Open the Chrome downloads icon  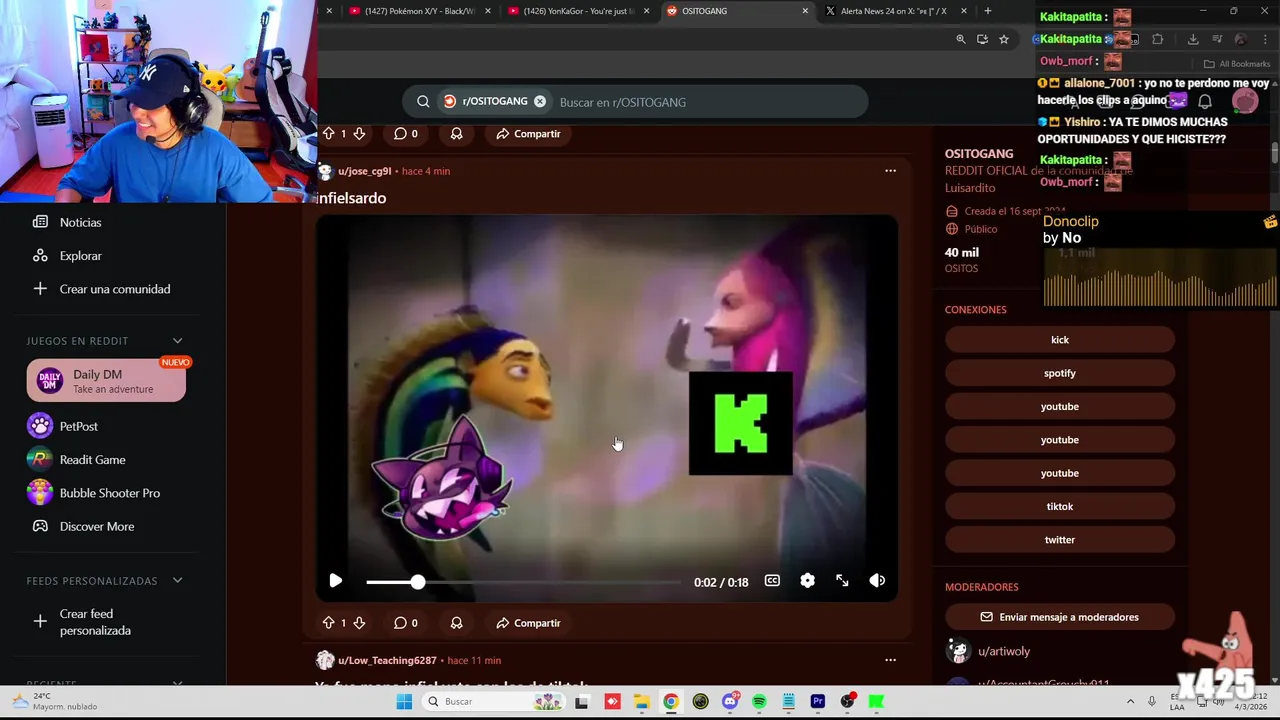[1193, 39]
